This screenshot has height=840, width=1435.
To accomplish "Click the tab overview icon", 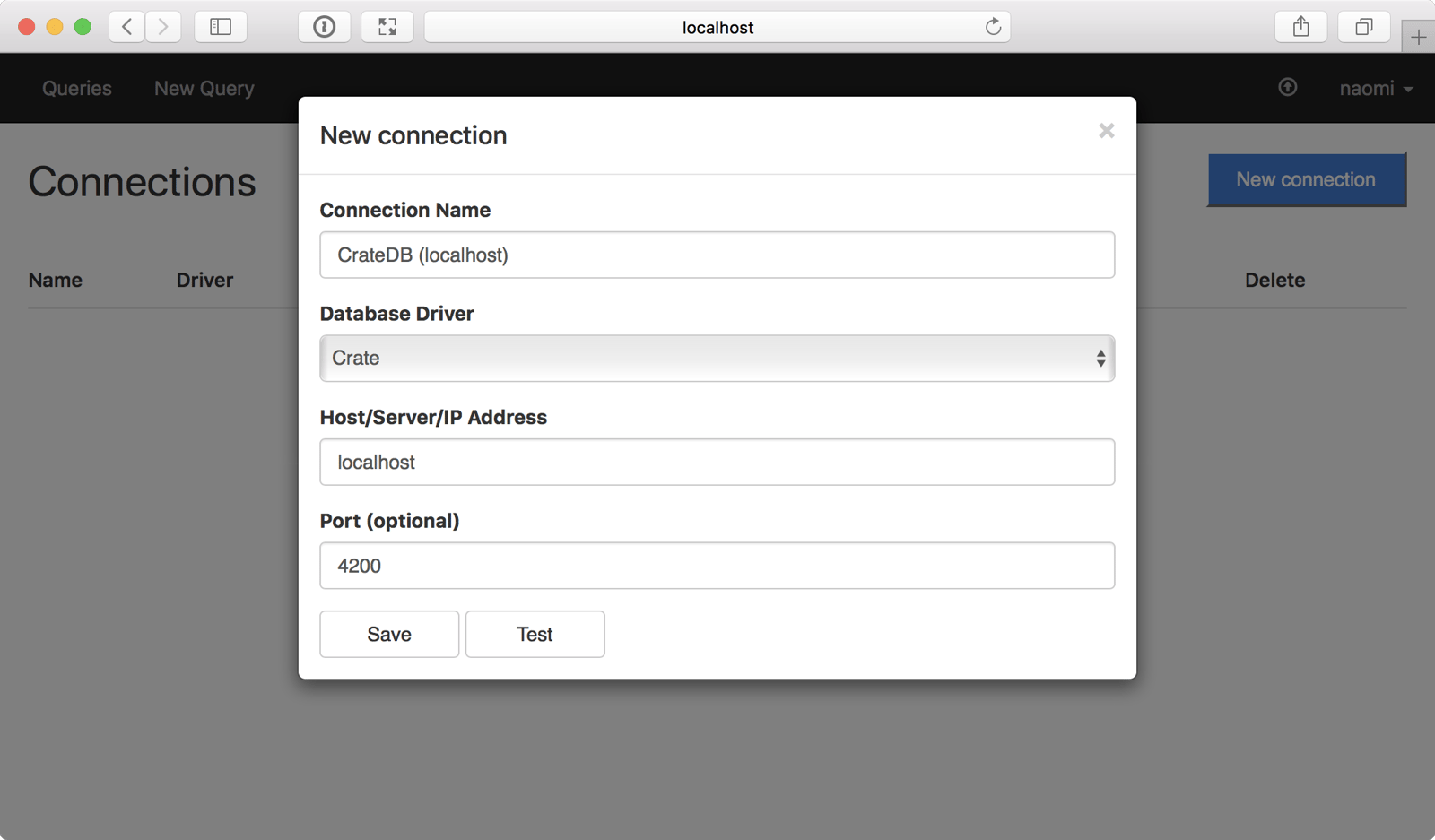I will (x=1363, y=26).
